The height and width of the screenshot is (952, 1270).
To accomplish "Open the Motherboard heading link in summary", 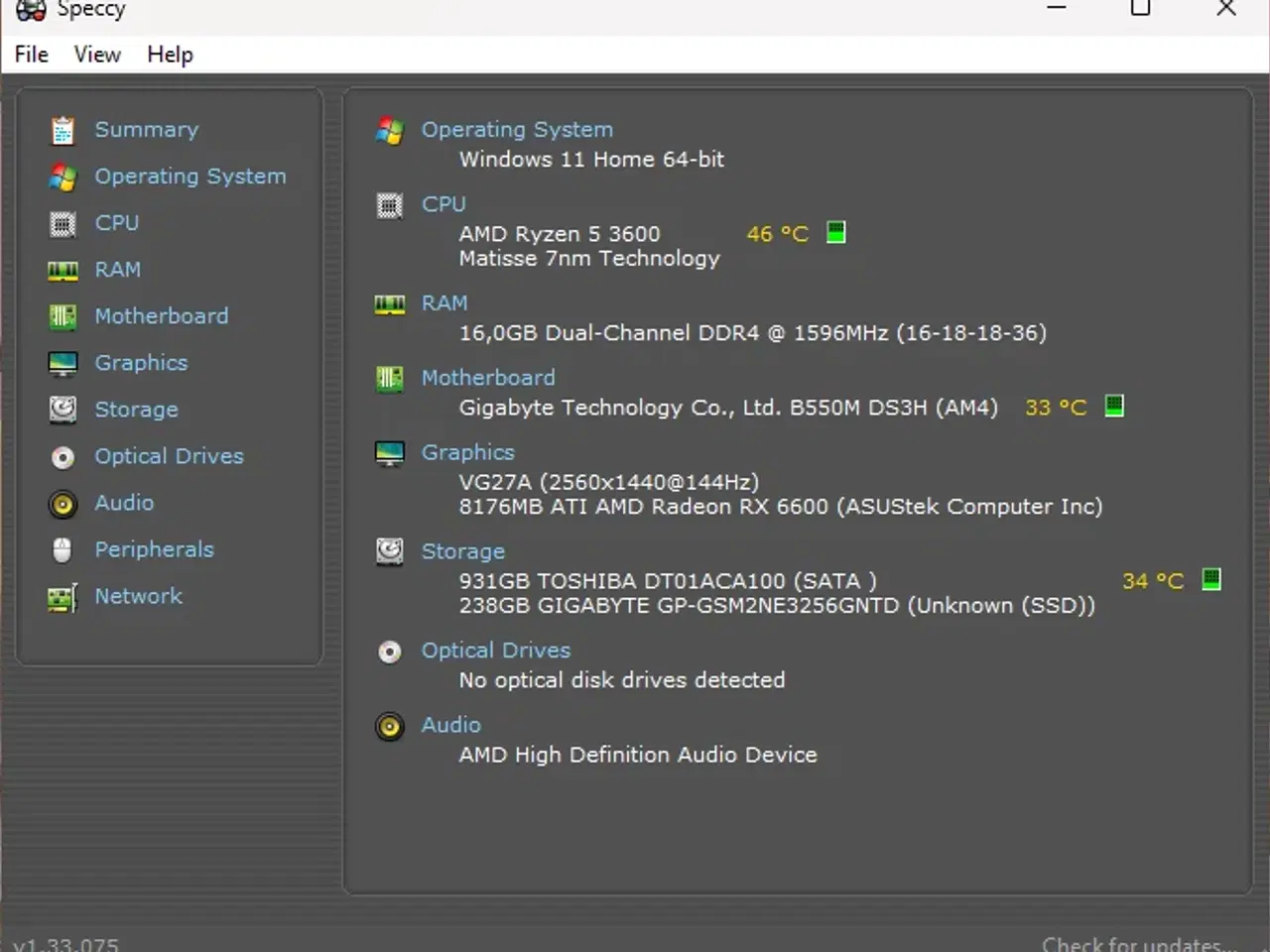I will (488, 378).
